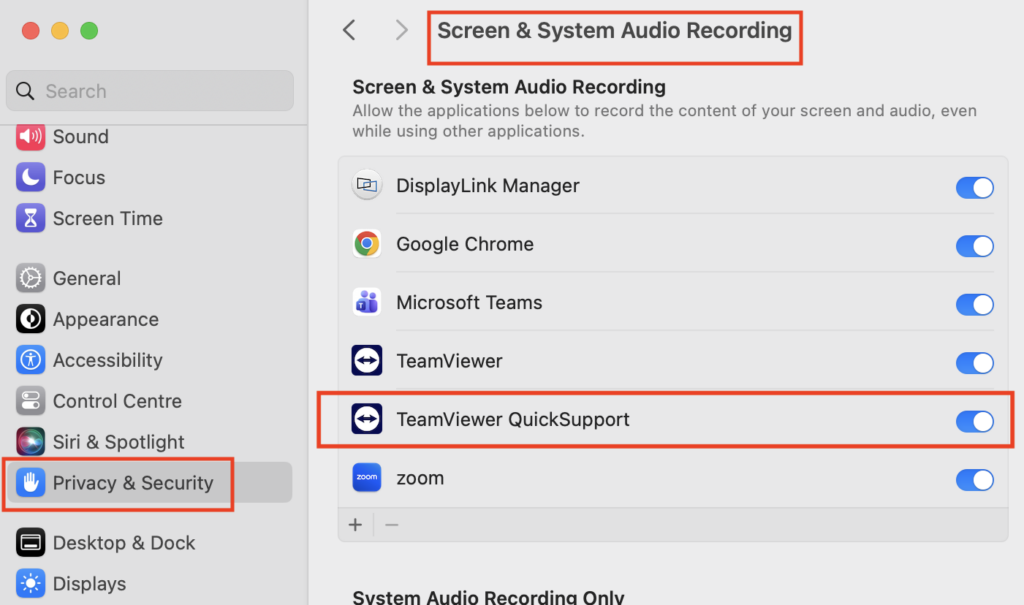
Task: Click the zoom app icon
Action: 367,478
